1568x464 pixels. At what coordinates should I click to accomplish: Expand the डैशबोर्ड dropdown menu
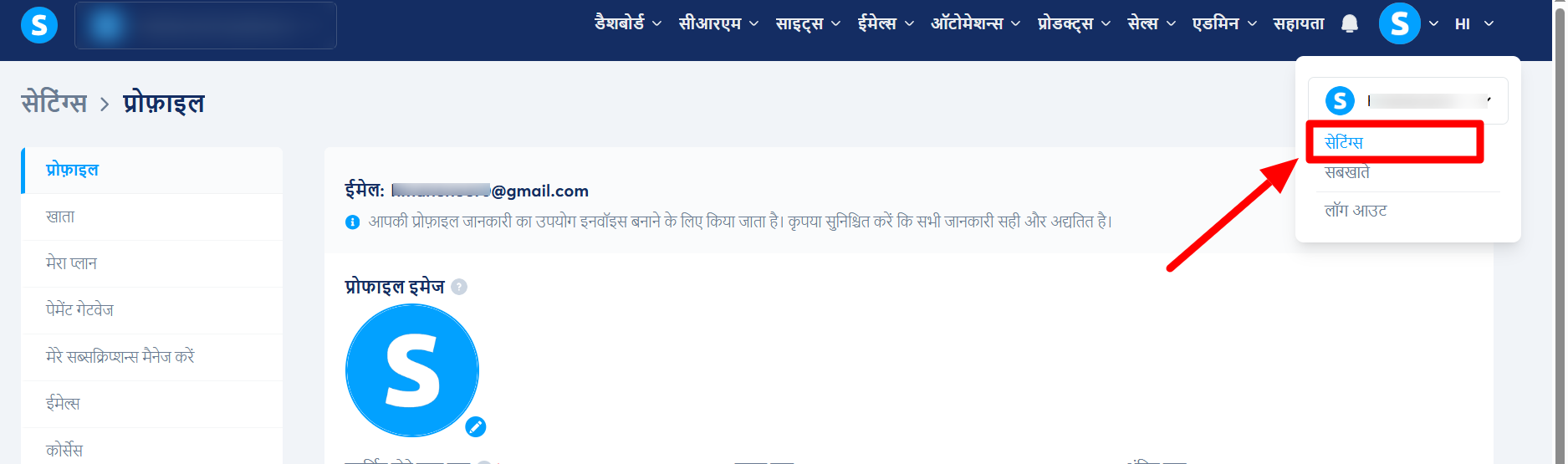coord(628,23)
